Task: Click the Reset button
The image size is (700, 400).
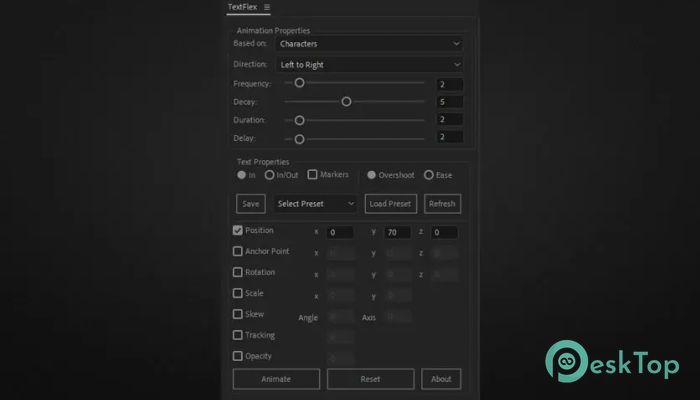Action: click(371, 379)
